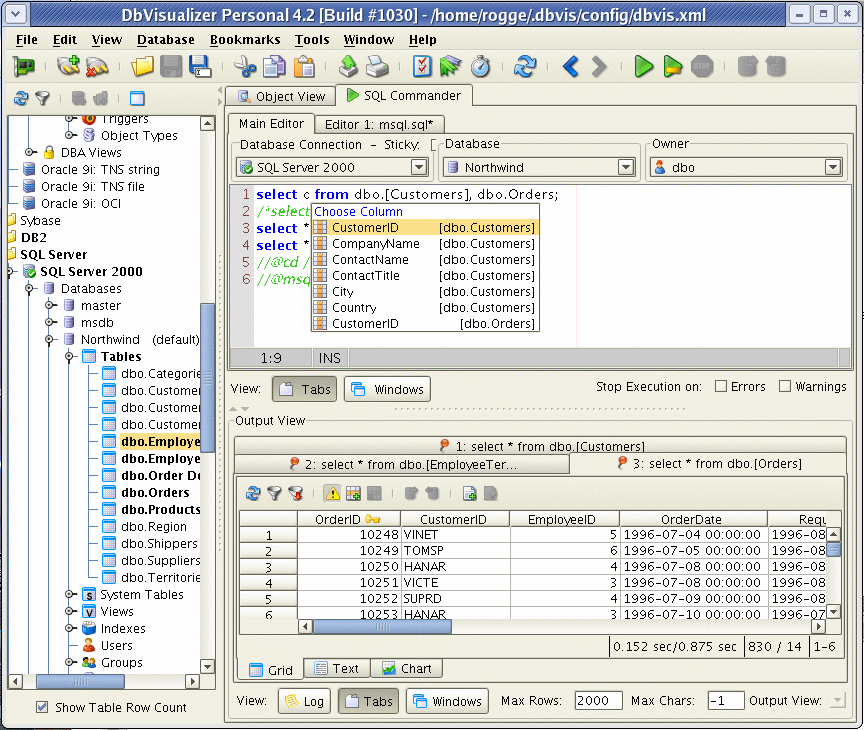Click the reload icon in output grid toolbar
This screenshot has width=864, height=730.
(252, 493)
